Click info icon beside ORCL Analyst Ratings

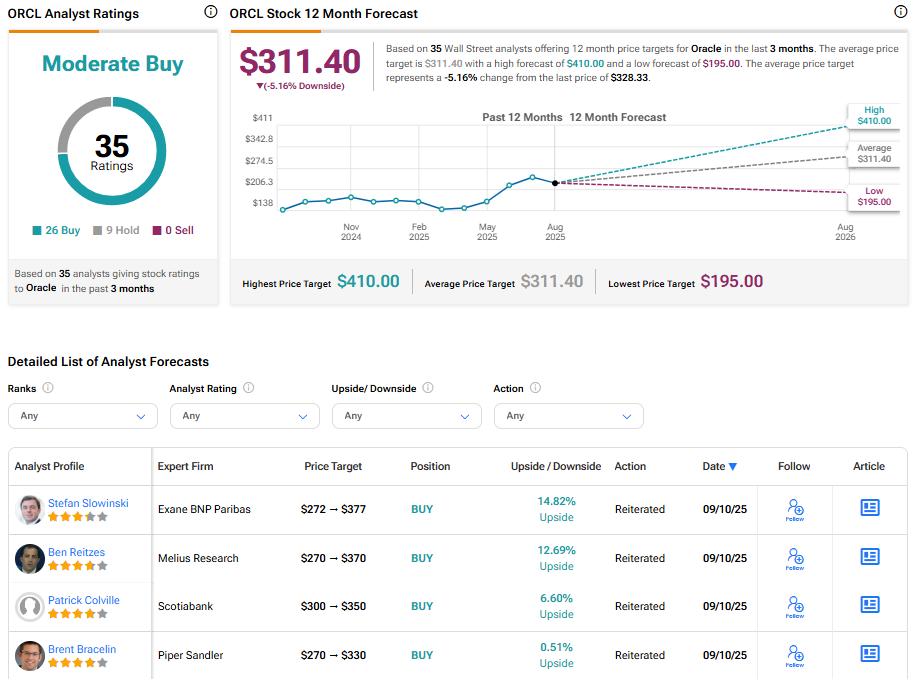pos(210,12)
